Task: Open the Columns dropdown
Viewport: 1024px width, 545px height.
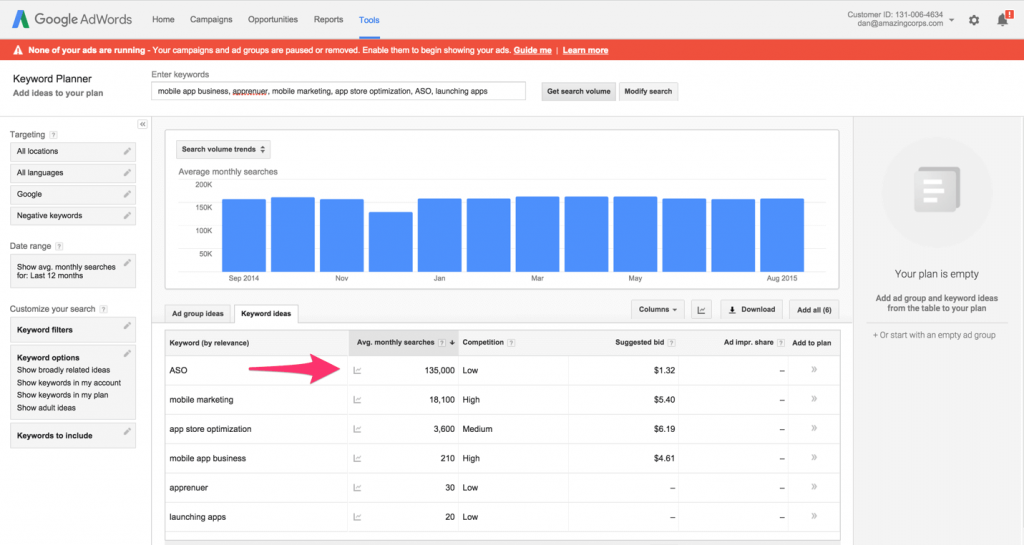Action: [x=658, y=309]
